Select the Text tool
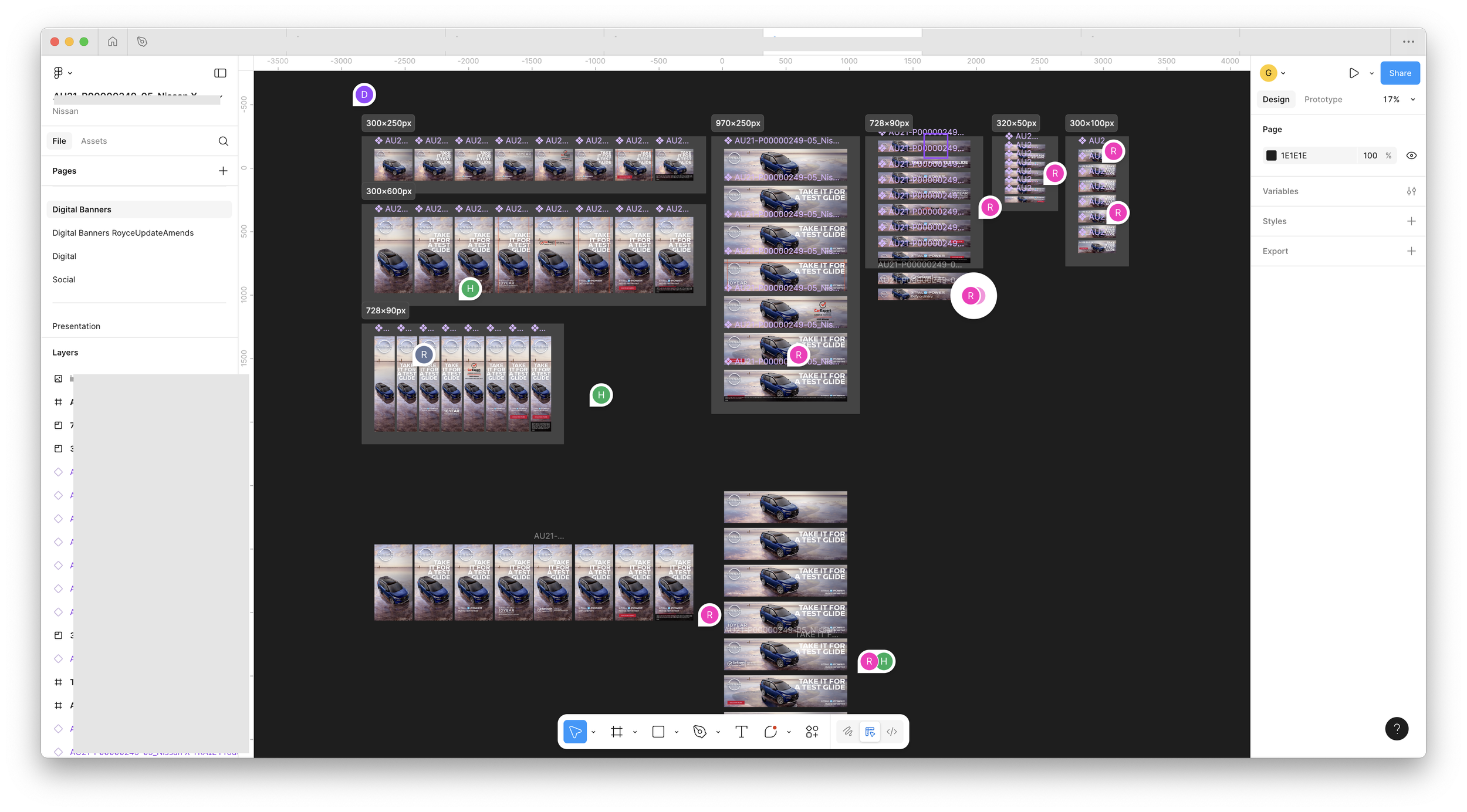Viewport: 1467px width, 812px height. coord(741,732)
